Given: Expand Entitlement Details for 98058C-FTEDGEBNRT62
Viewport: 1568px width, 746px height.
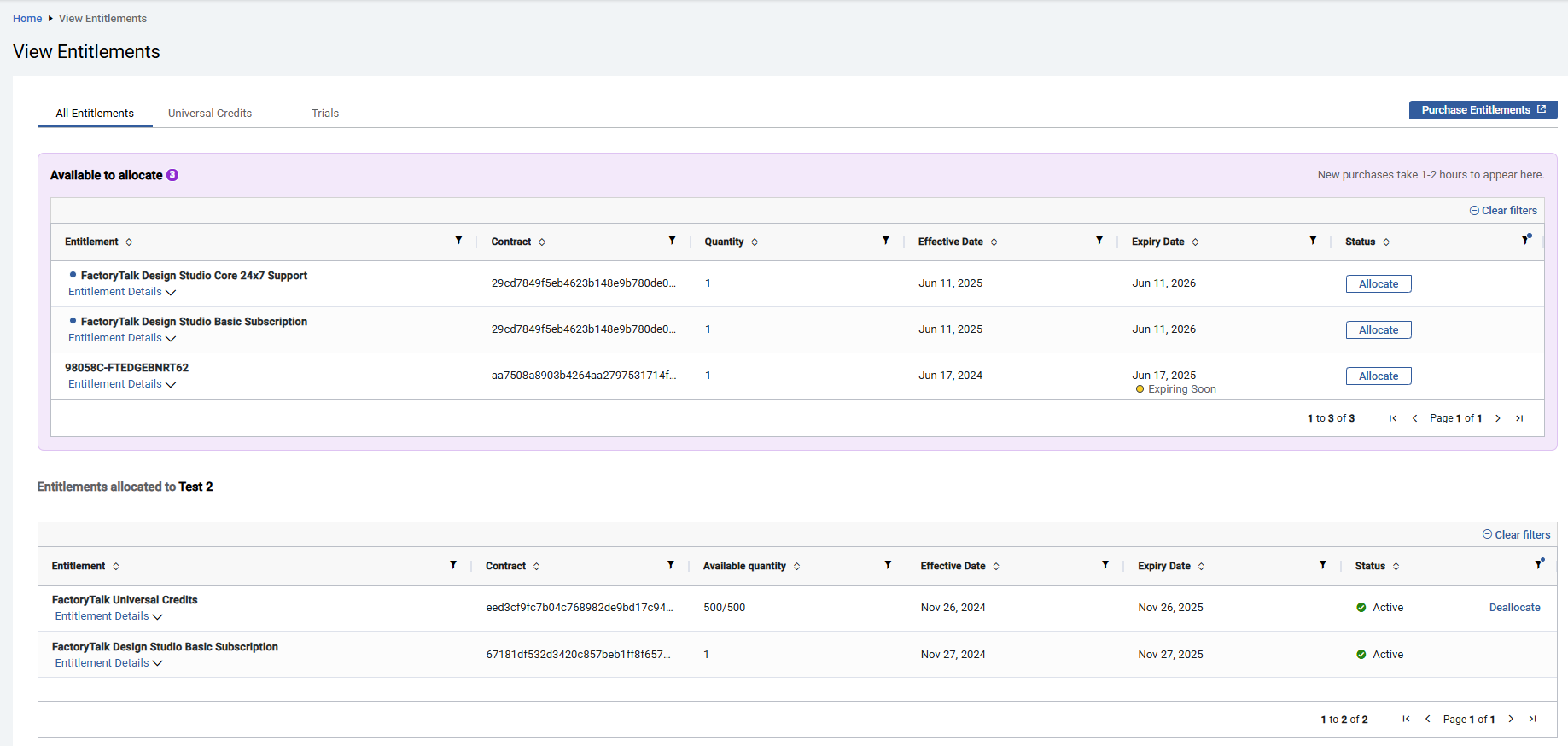Looking at the screenshot, I should pos(121,384).
